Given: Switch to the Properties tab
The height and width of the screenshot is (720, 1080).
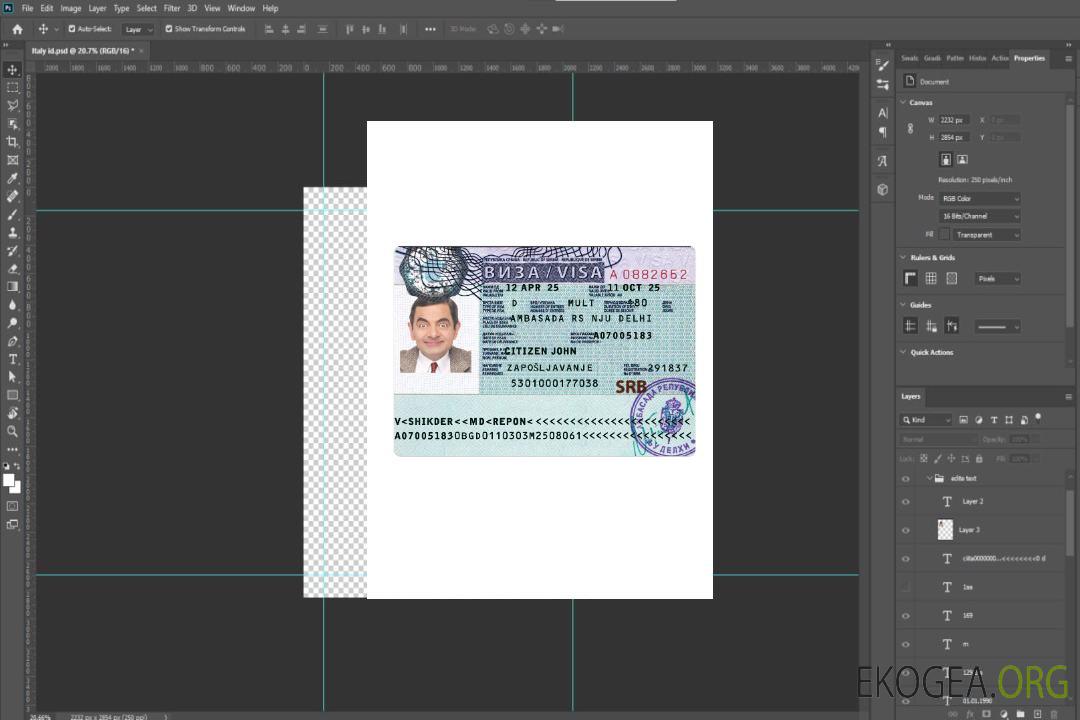Looking at the screenshot, I should (x=1029, y=58).
